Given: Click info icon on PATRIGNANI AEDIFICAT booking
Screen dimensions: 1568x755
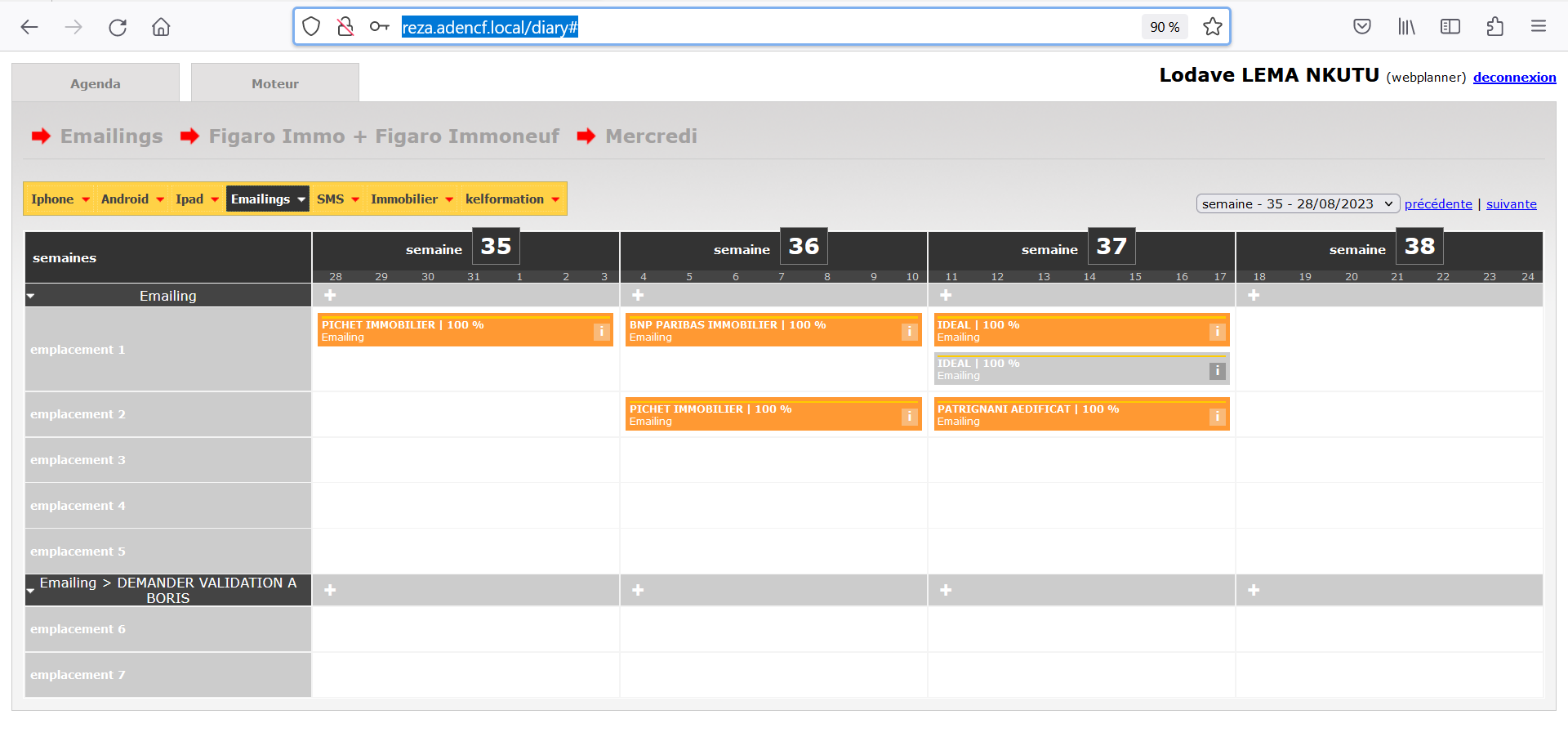Looking at the screenshot, I should click(x=1217, y=417).
